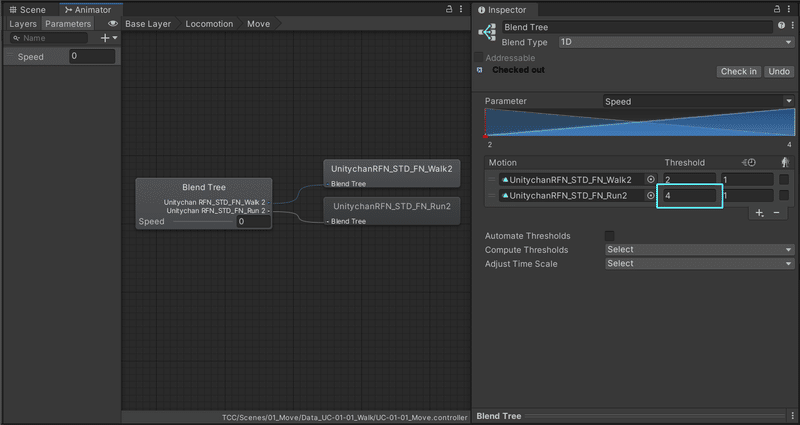The height and width of the screenshot is (425, 800).
Task: Switch to the Scene tab
Action: coord(26,10)
